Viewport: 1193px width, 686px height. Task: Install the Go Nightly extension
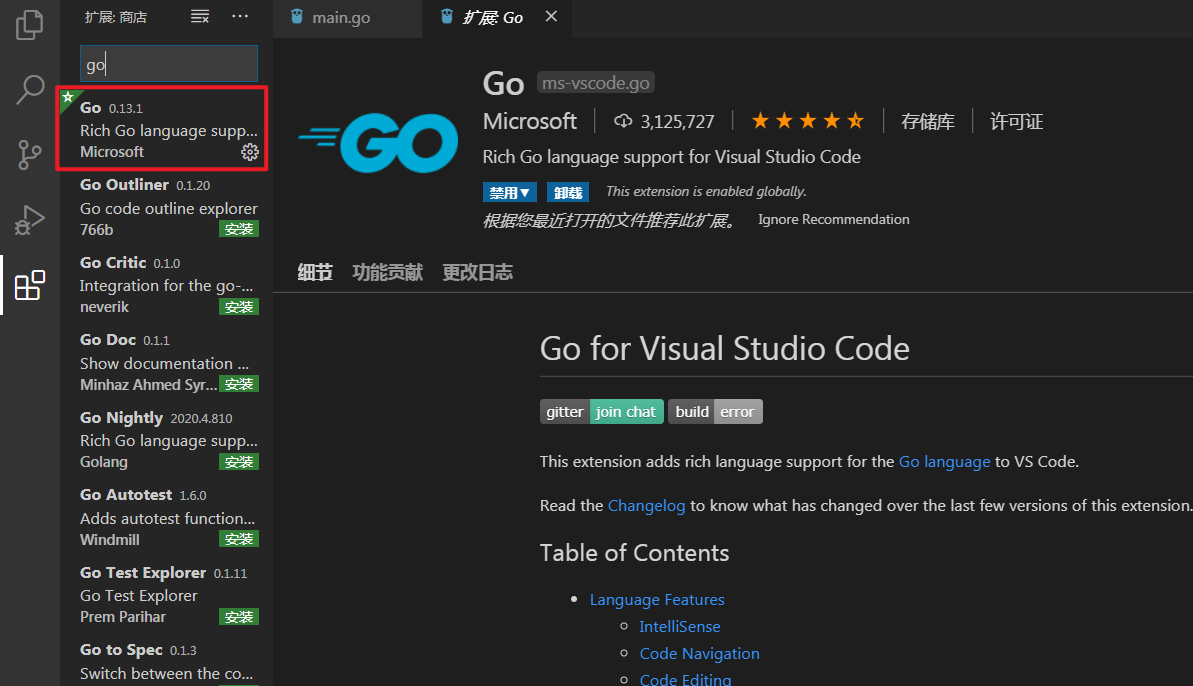[239, 462]
